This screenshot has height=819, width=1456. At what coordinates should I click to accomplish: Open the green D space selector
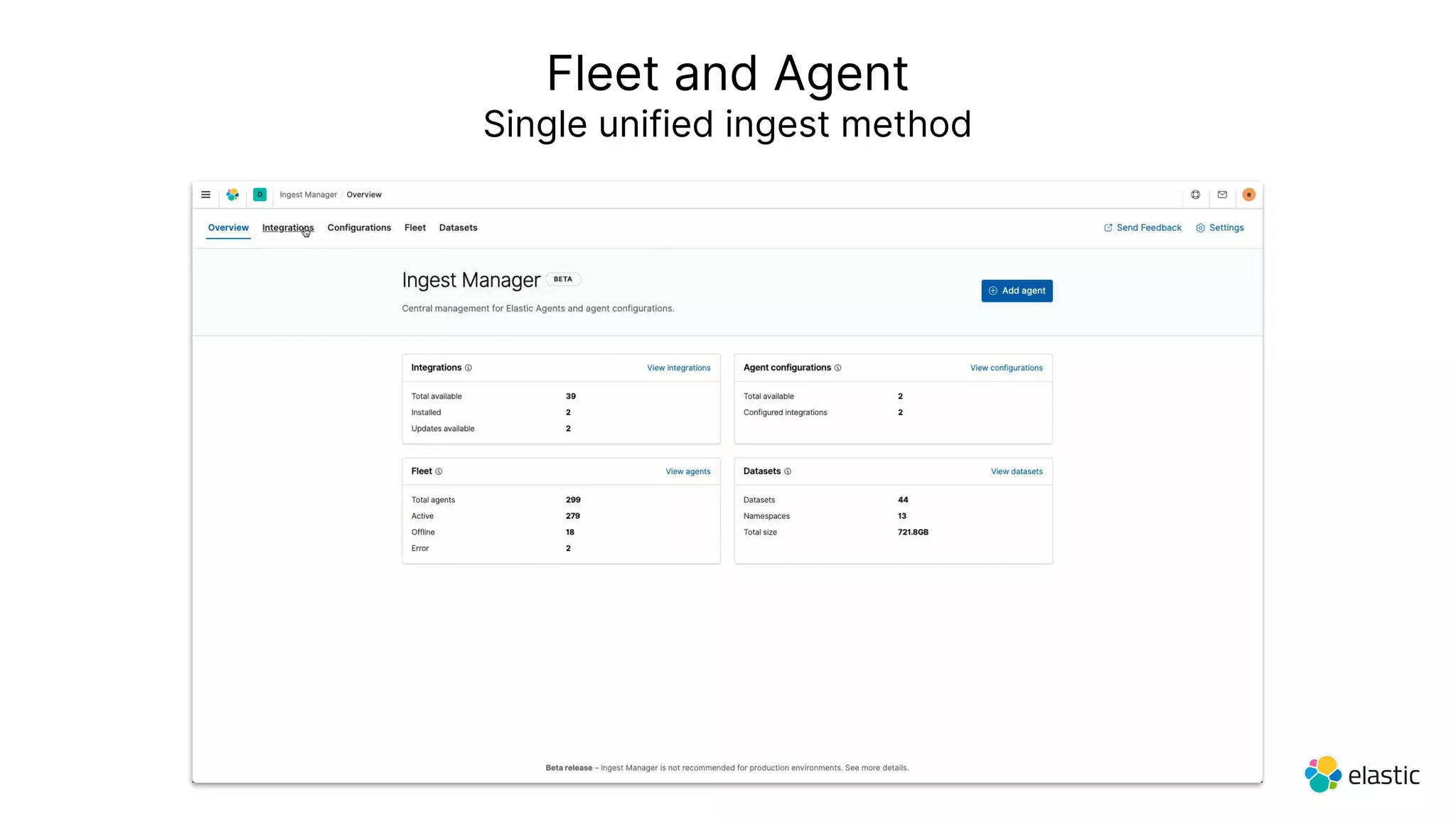259,194
